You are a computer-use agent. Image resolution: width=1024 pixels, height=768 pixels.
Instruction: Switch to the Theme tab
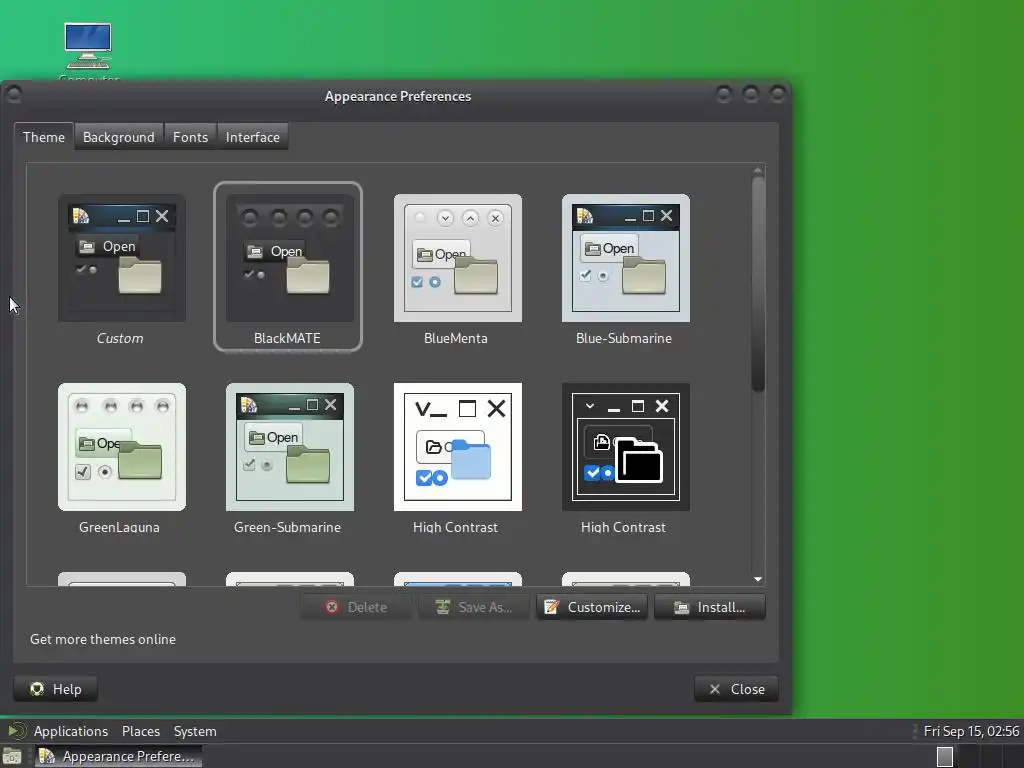coord(44,137)
